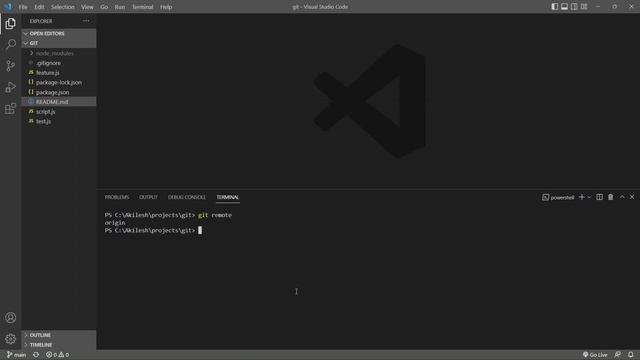
Task: Open the launch profile dropdown arrow
Action: (x=589, y=197)
